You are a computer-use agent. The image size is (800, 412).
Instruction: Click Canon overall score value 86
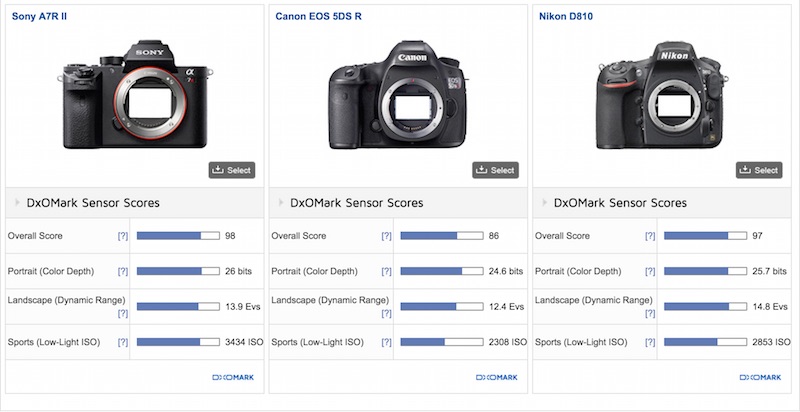pos(493,236)
